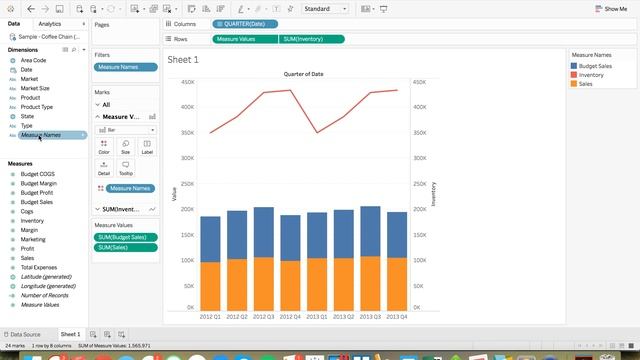Viewport: 640px width, 360px height.
Task: Click the Quarter of Date header
Action: 303,74
